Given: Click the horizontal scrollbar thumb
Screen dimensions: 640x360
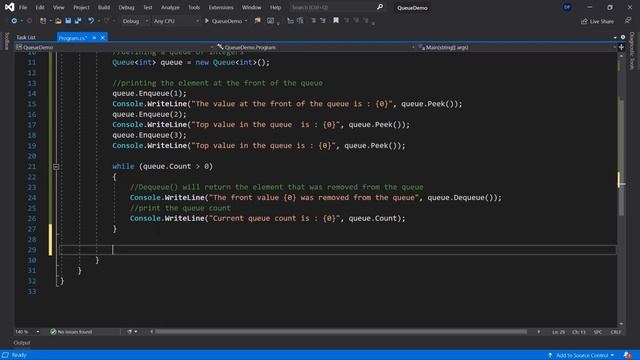Looking at the screenshot, I should (x=341, y=332).
